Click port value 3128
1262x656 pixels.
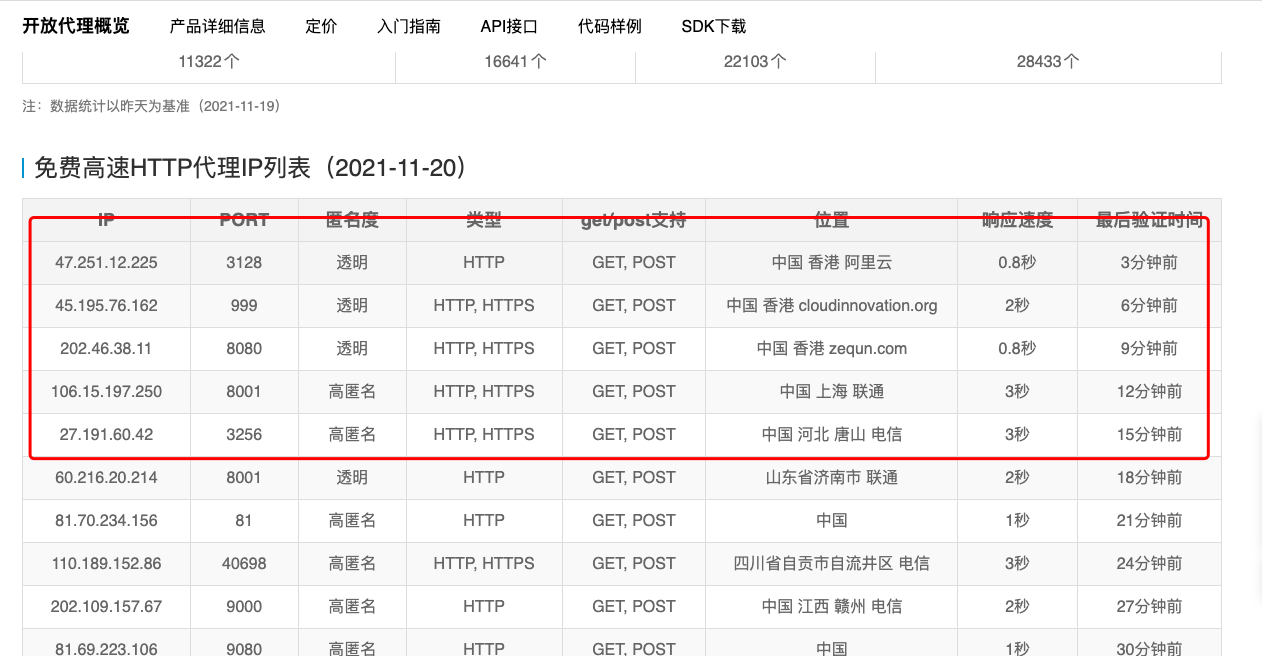[x=244, y=263]
